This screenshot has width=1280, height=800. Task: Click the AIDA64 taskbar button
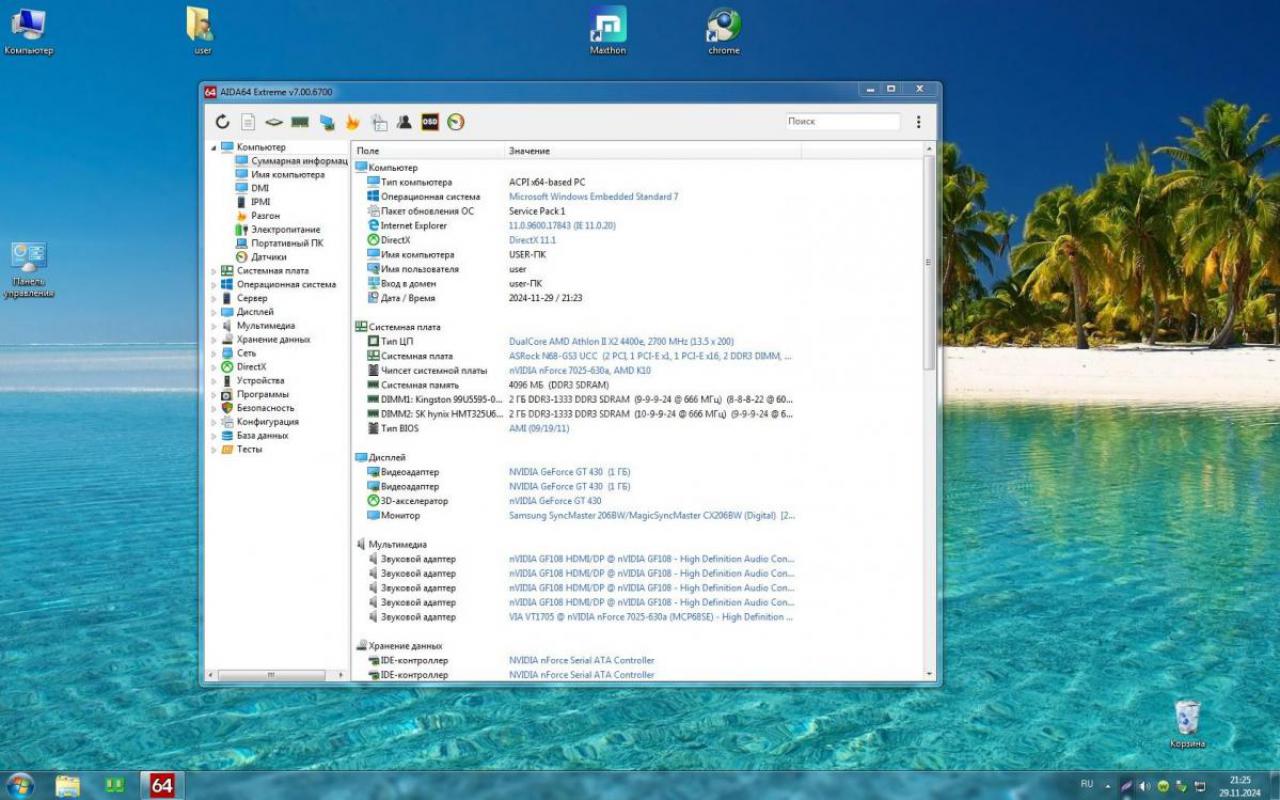(x=162, y=785)
